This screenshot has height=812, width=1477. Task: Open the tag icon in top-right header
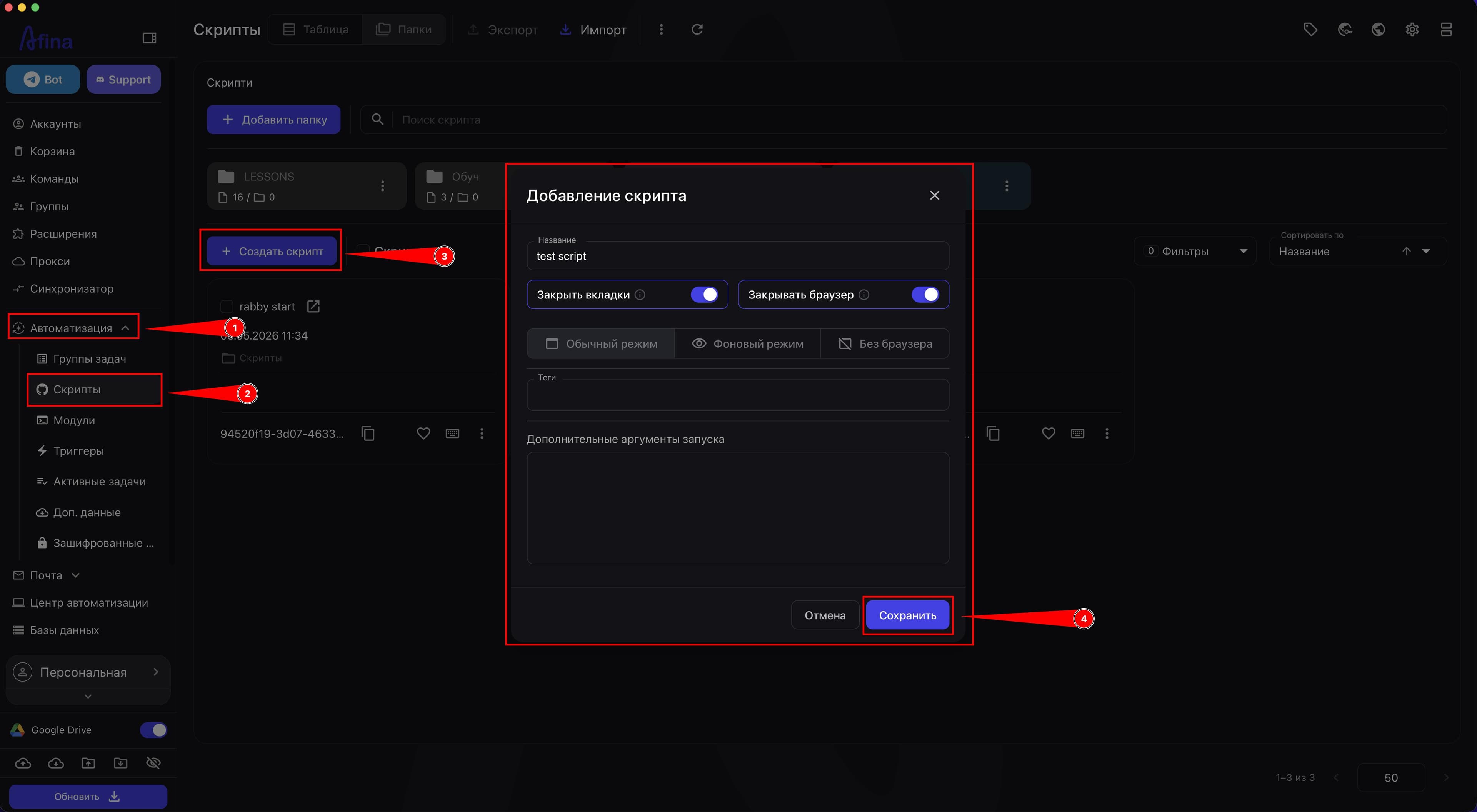point(1310,29)
